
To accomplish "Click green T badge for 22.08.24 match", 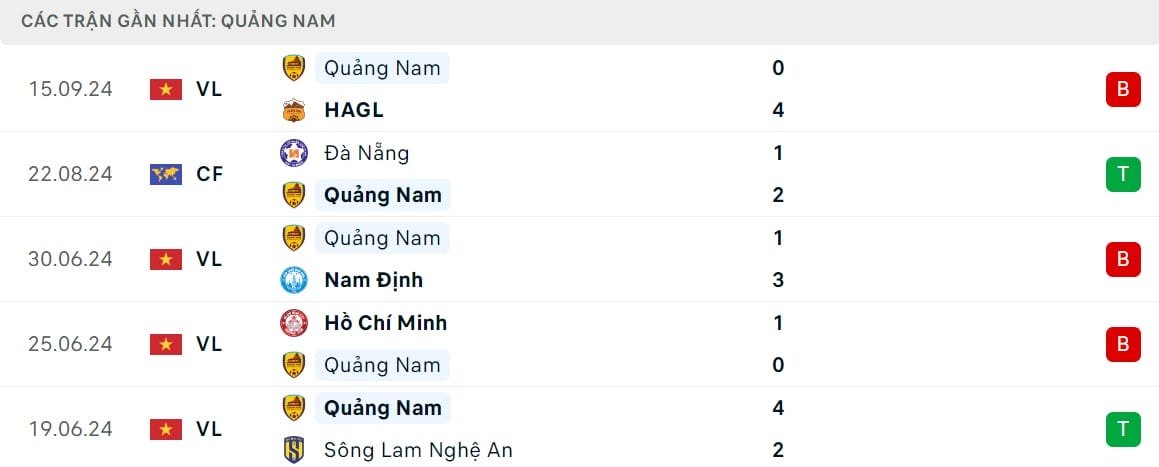I will point(1123,175).
